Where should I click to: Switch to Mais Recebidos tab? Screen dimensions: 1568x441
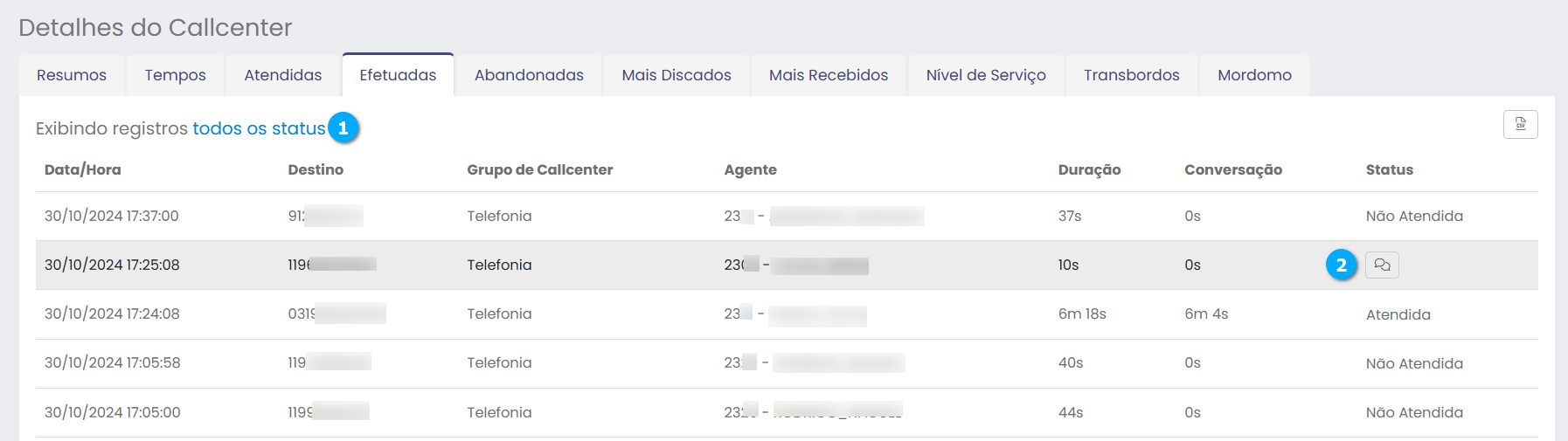click(x=828, y=75)
